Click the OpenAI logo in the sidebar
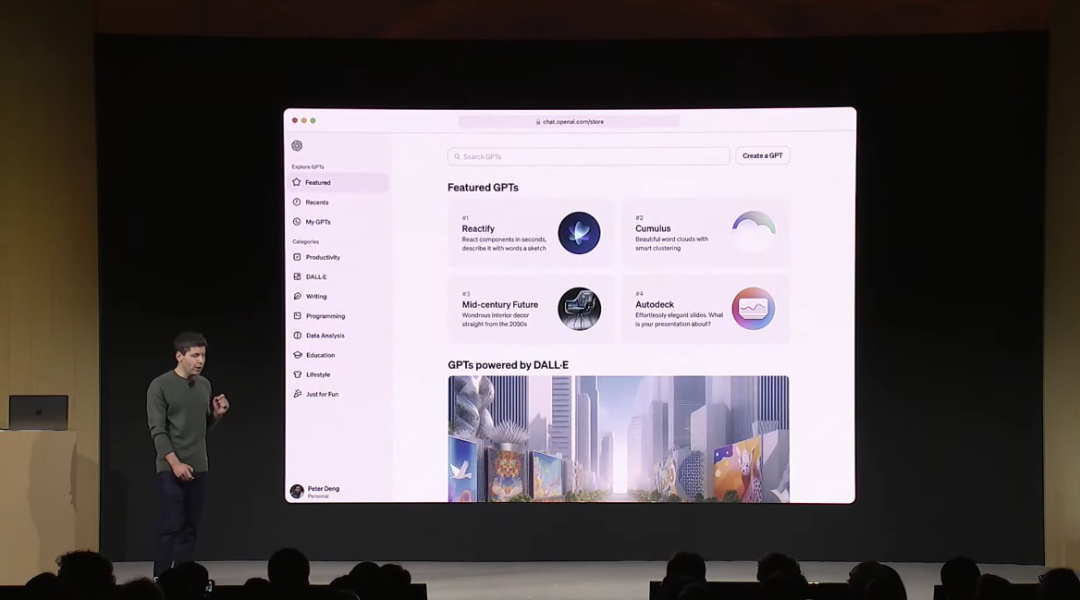This screenshot has width=1080, height=600. [x=297, y=145]
